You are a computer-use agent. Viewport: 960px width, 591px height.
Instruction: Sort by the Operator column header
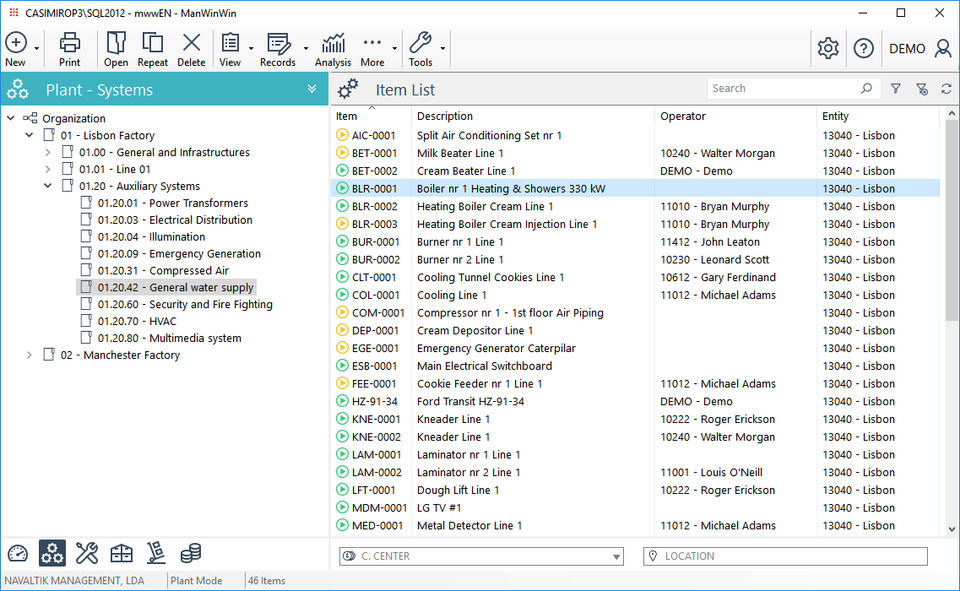683,116
